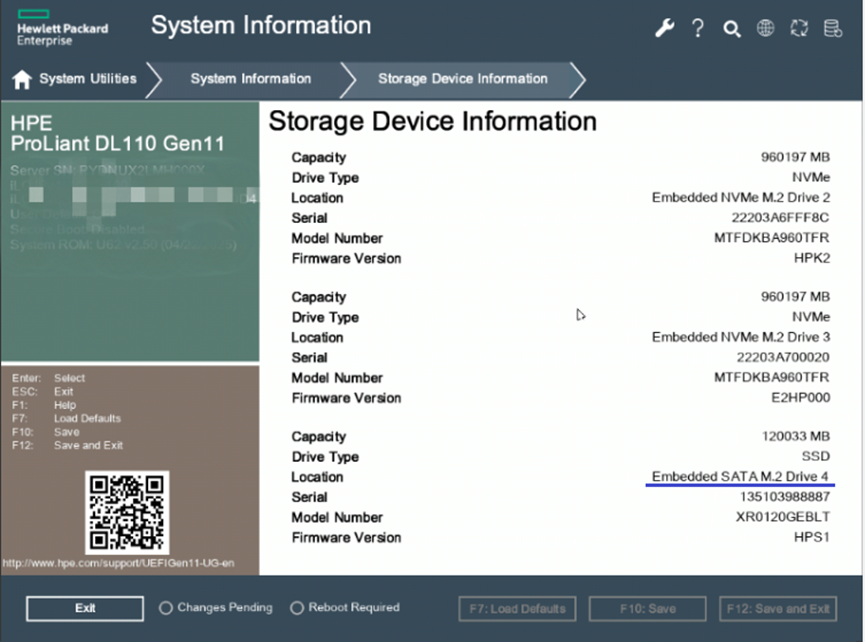Click the circular arrows reboot icon
Viewport: 865px width, 642px height.
pos(799,28)
